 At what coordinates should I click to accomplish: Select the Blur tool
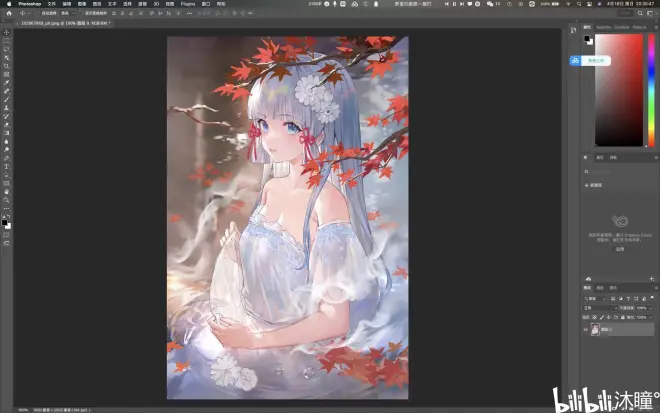(x=6, y=142)
